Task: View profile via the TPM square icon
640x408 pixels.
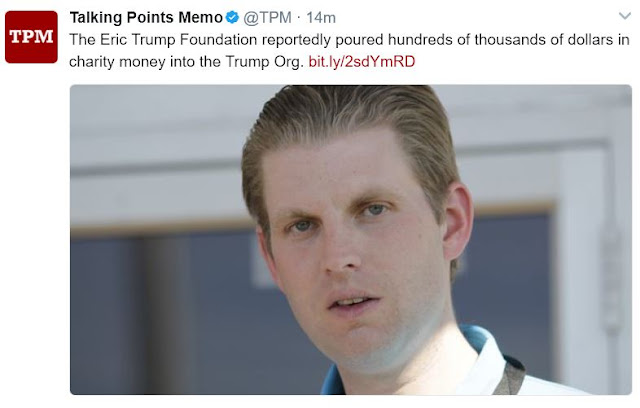Action: coord(31,37)
